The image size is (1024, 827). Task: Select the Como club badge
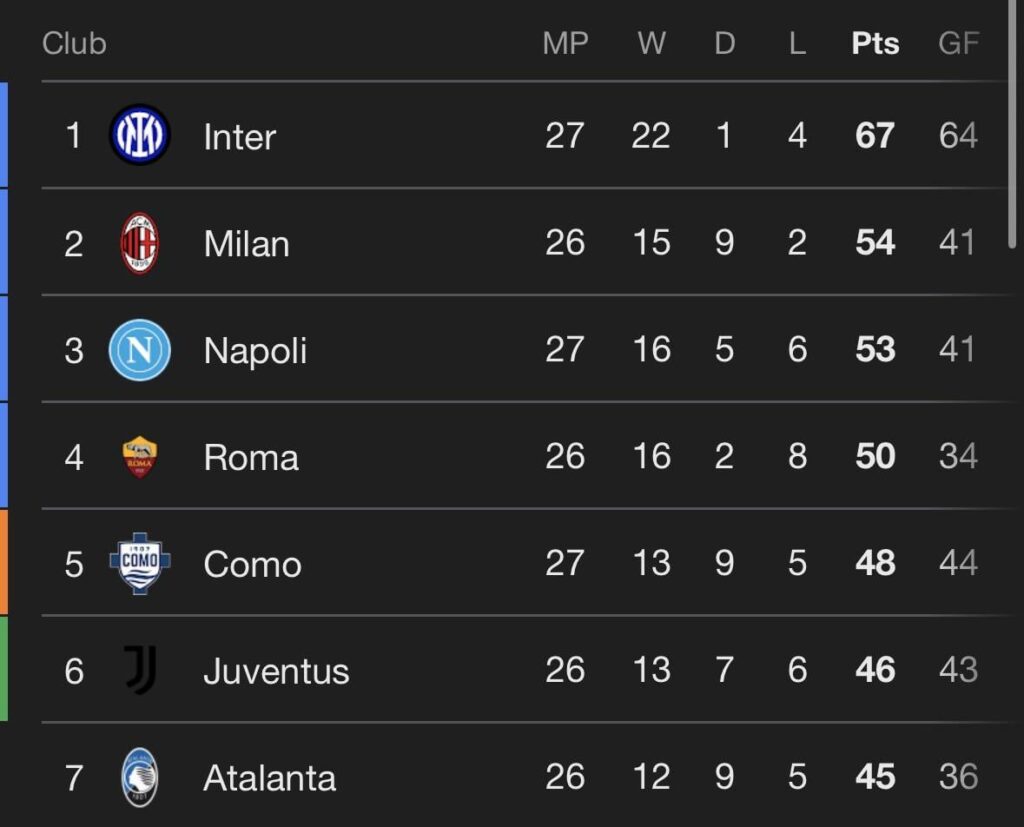(x=140, y=564)
